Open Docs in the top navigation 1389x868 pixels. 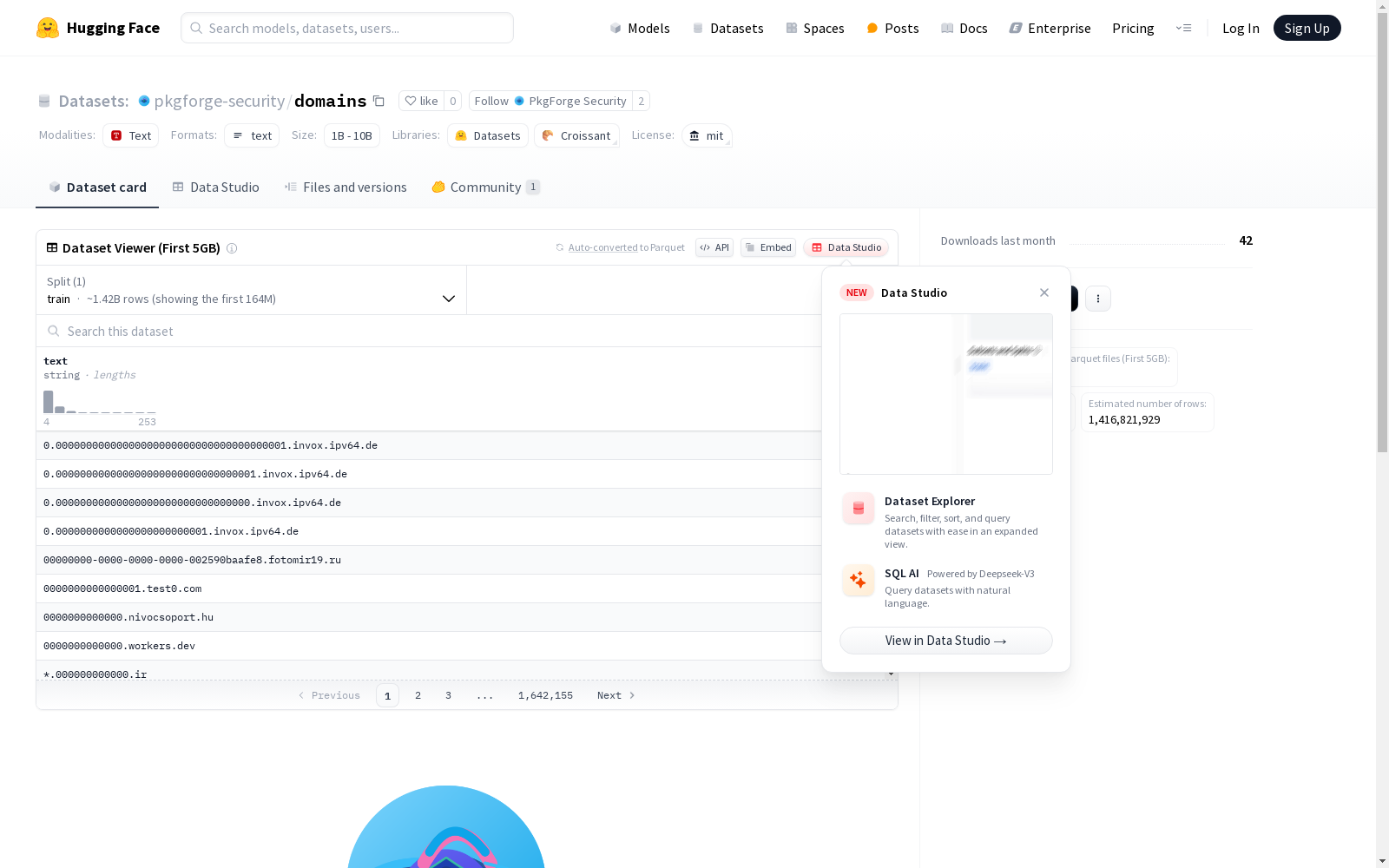[964, 28]
